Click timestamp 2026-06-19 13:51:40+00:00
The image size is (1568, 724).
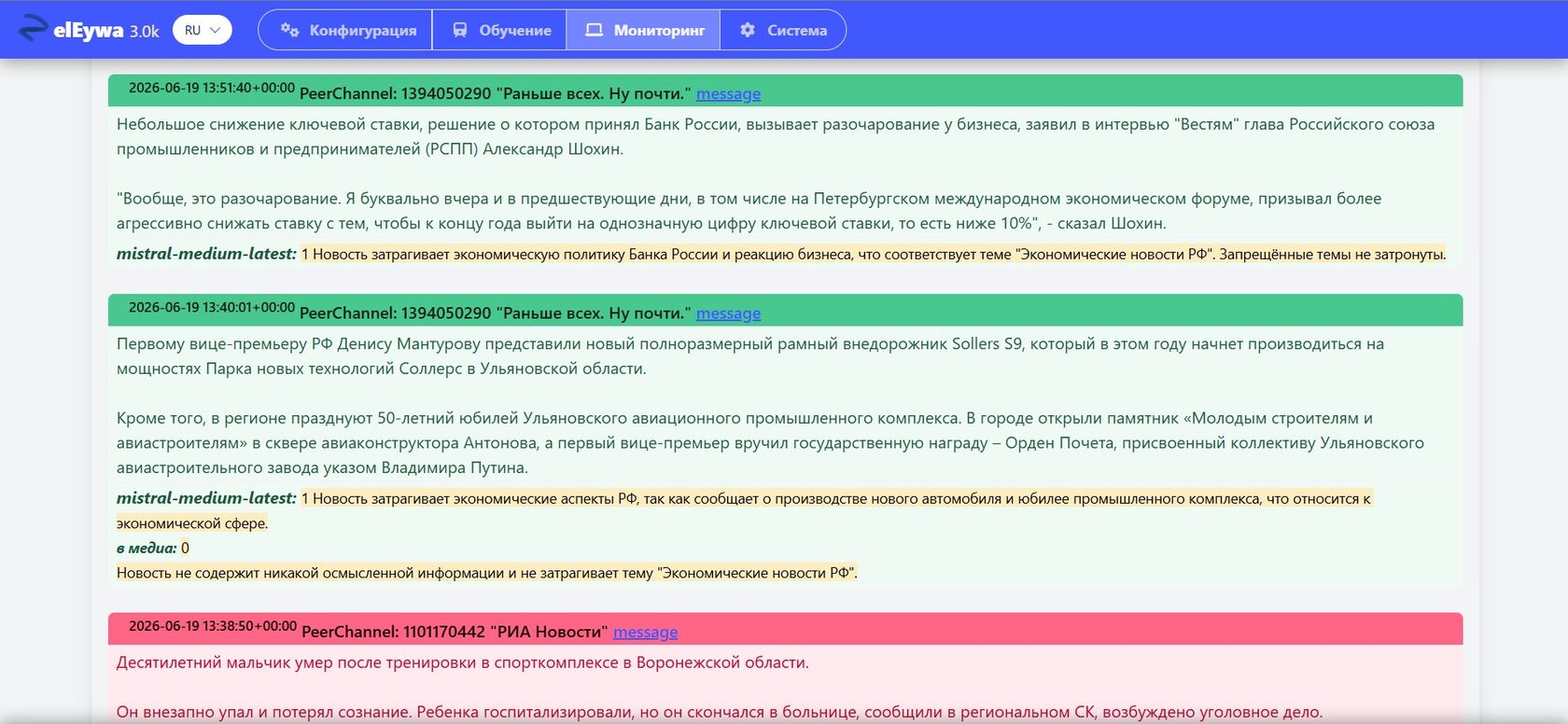tap(212, 88)
